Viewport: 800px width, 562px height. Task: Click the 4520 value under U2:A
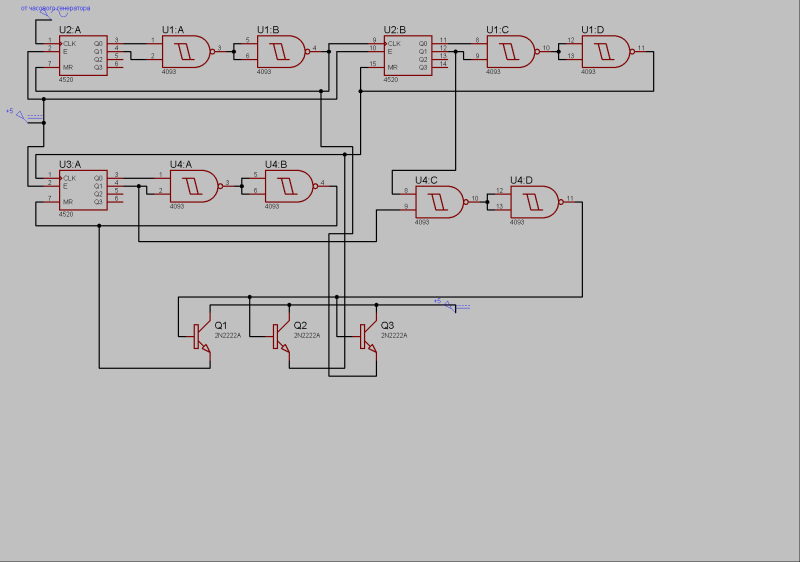point(66,80)
